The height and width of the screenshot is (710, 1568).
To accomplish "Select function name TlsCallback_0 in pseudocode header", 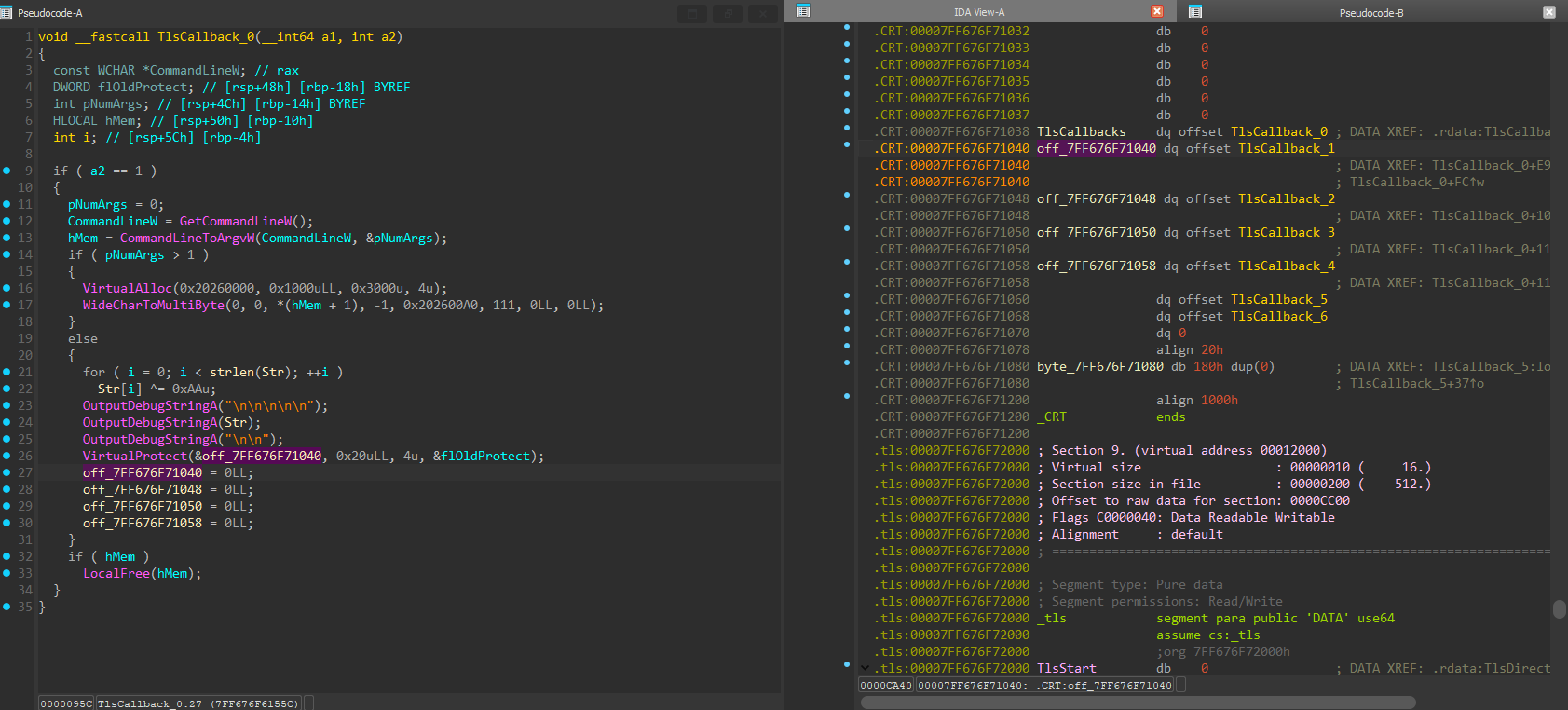I will (x=206, y=36).
